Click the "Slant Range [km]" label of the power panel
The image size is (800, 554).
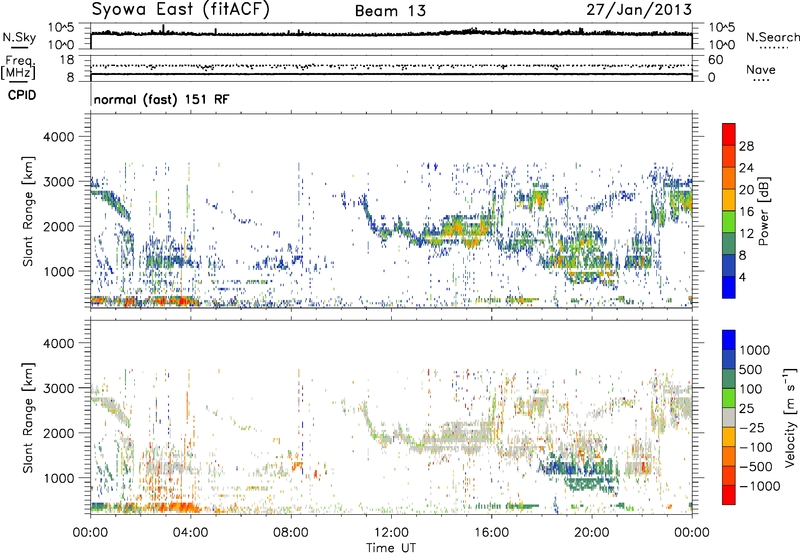[28, 211]
